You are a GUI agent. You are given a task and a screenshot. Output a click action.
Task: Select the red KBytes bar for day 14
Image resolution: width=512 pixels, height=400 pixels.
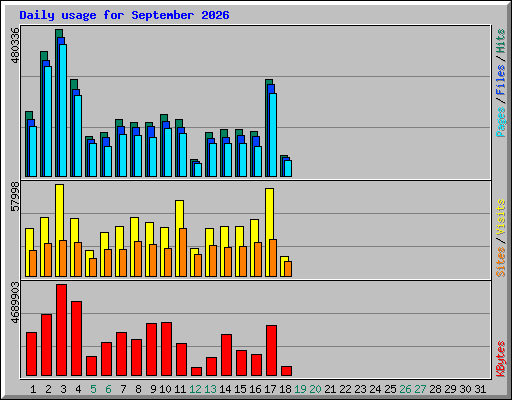(227, 355)
